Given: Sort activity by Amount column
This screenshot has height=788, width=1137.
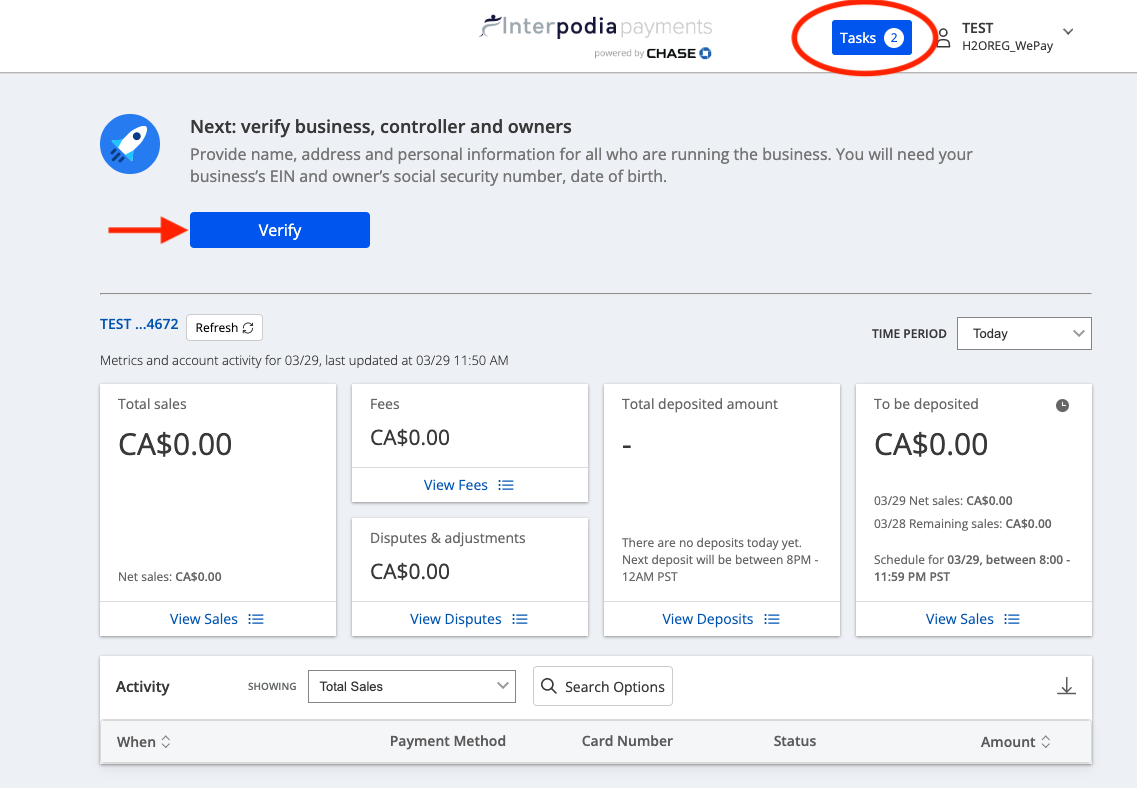Looking at the screenshot, I should pos(1015,742).
